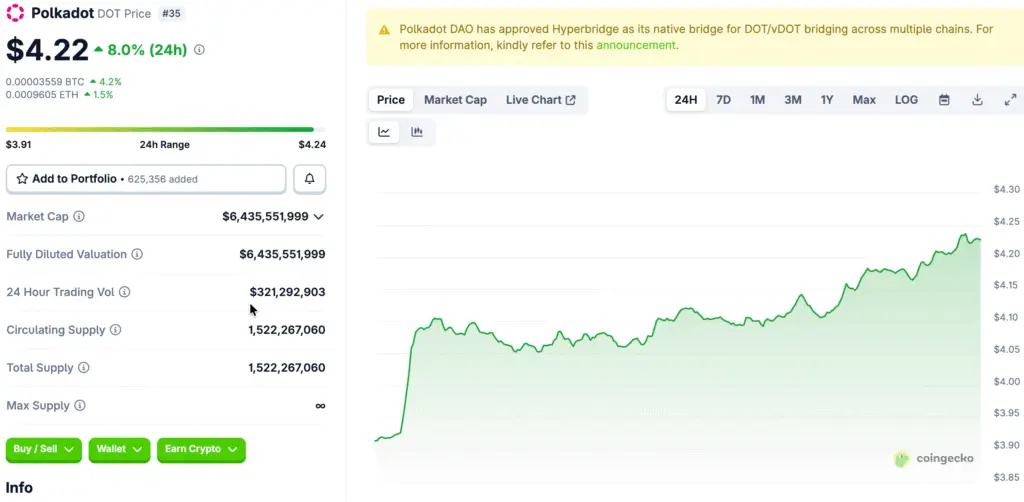1024x502 pixels.
Task: Download the chart data
Action: pyautogui.click(x=977, y=100)
